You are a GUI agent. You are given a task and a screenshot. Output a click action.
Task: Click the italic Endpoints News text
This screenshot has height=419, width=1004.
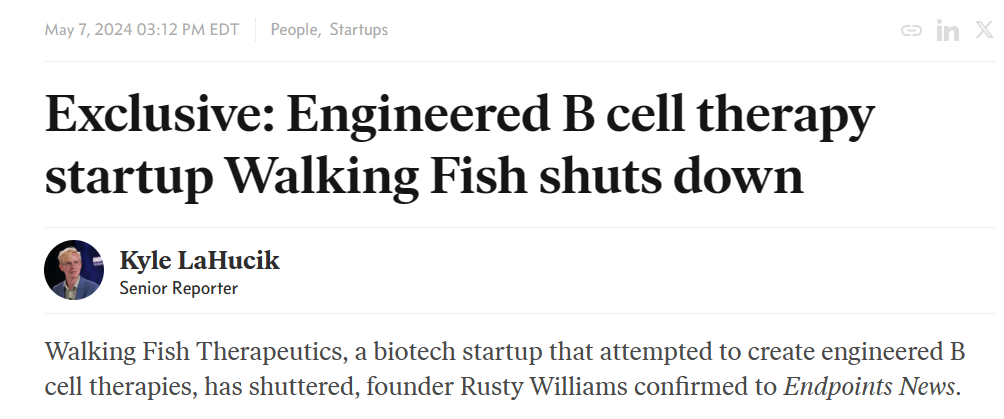click(869, 387)
